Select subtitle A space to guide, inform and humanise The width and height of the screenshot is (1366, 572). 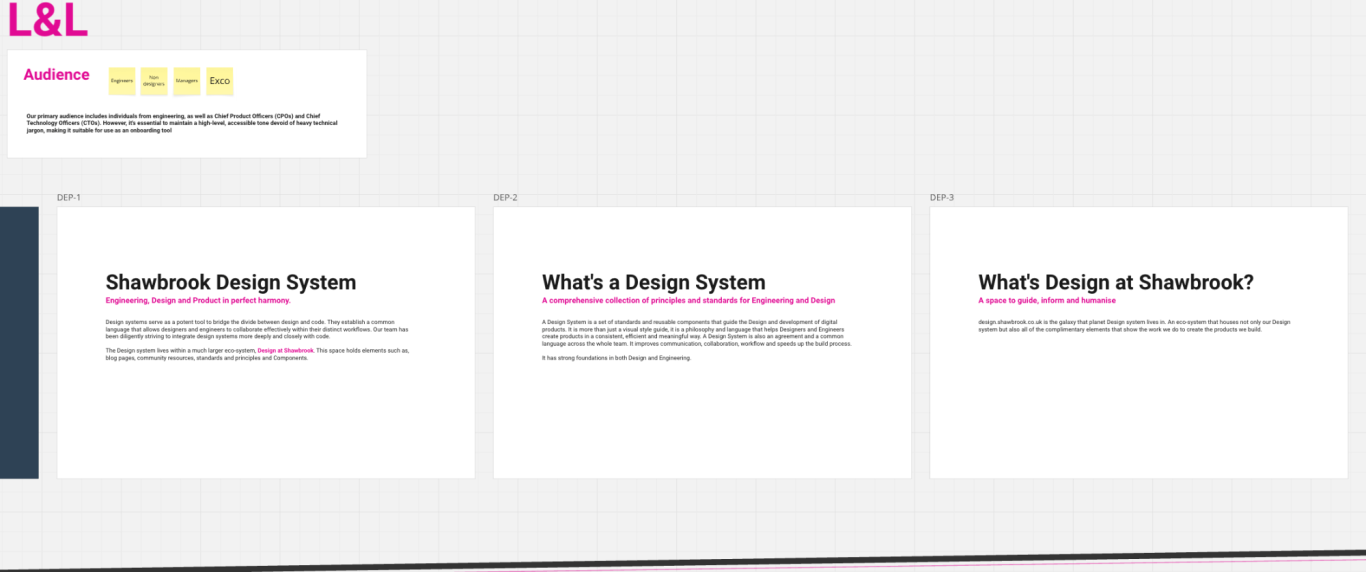coord(1046,301)
